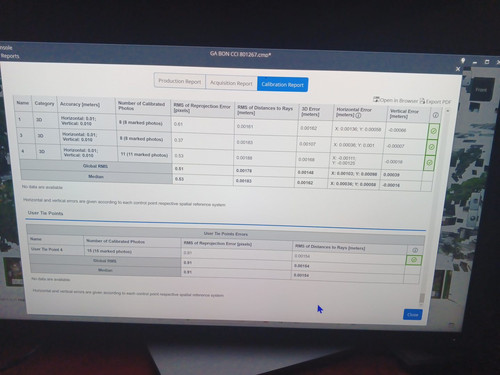Click the 'Median' row in control points table
This screenshot has width=500, height=375.
pos(96,177)
